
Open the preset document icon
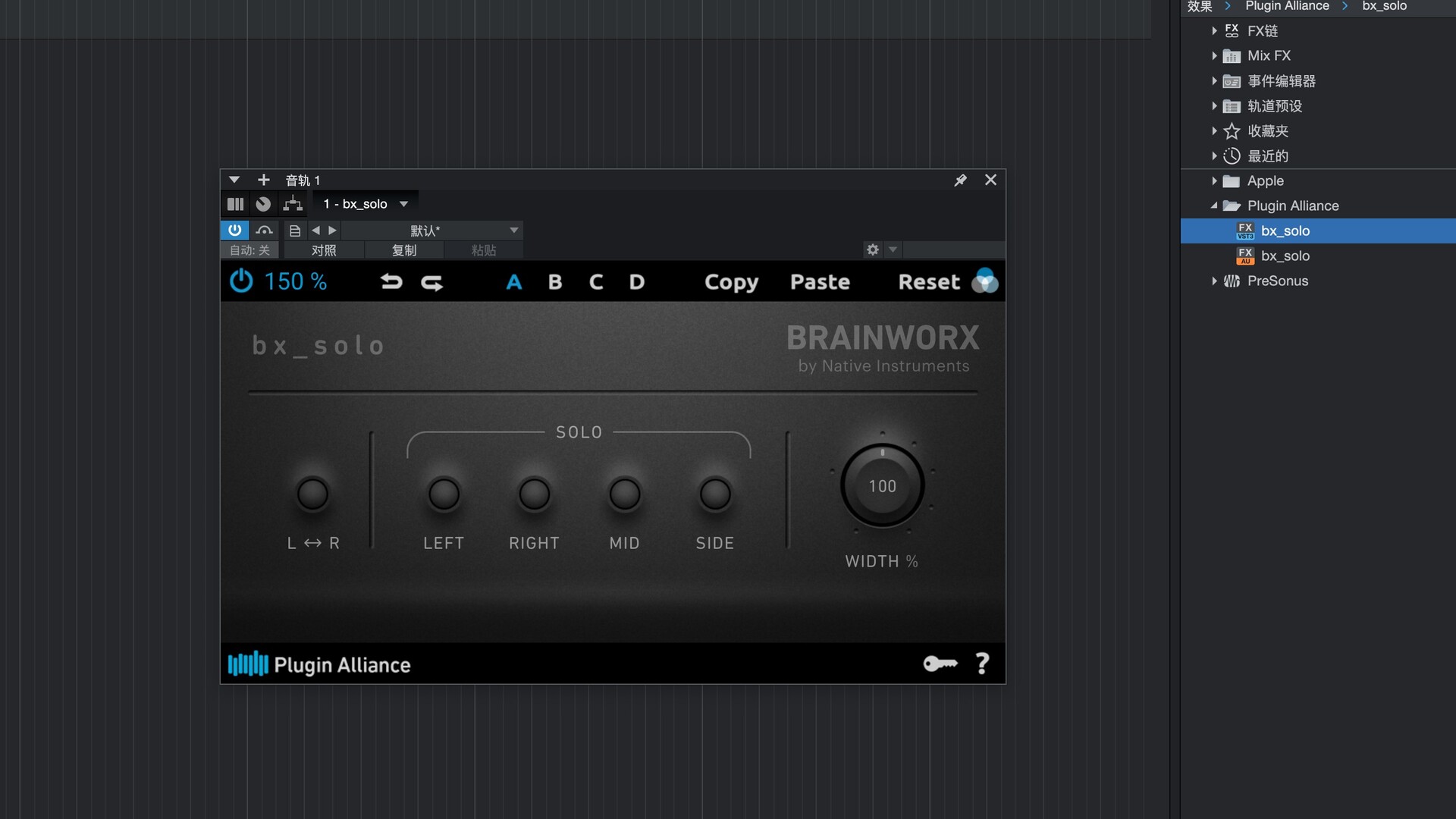coord(295,231)
